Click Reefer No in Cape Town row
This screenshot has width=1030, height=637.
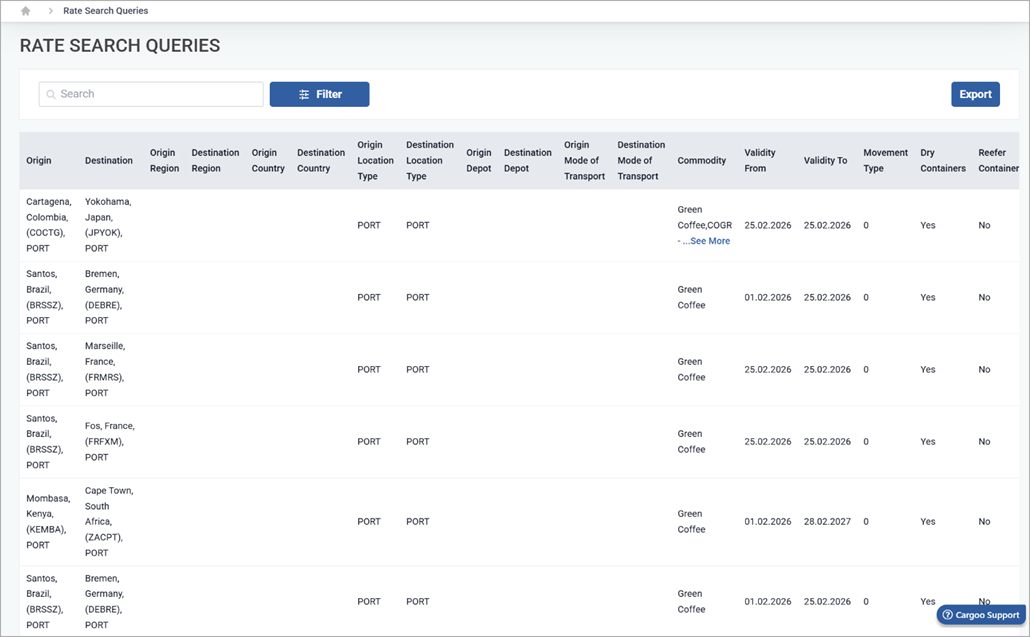[x=984, y=521]
